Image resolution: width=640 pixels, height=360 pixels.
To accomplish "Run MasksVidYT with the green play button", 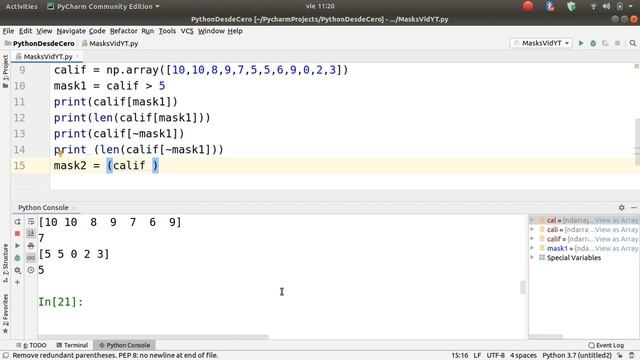I will click(581, 43).
